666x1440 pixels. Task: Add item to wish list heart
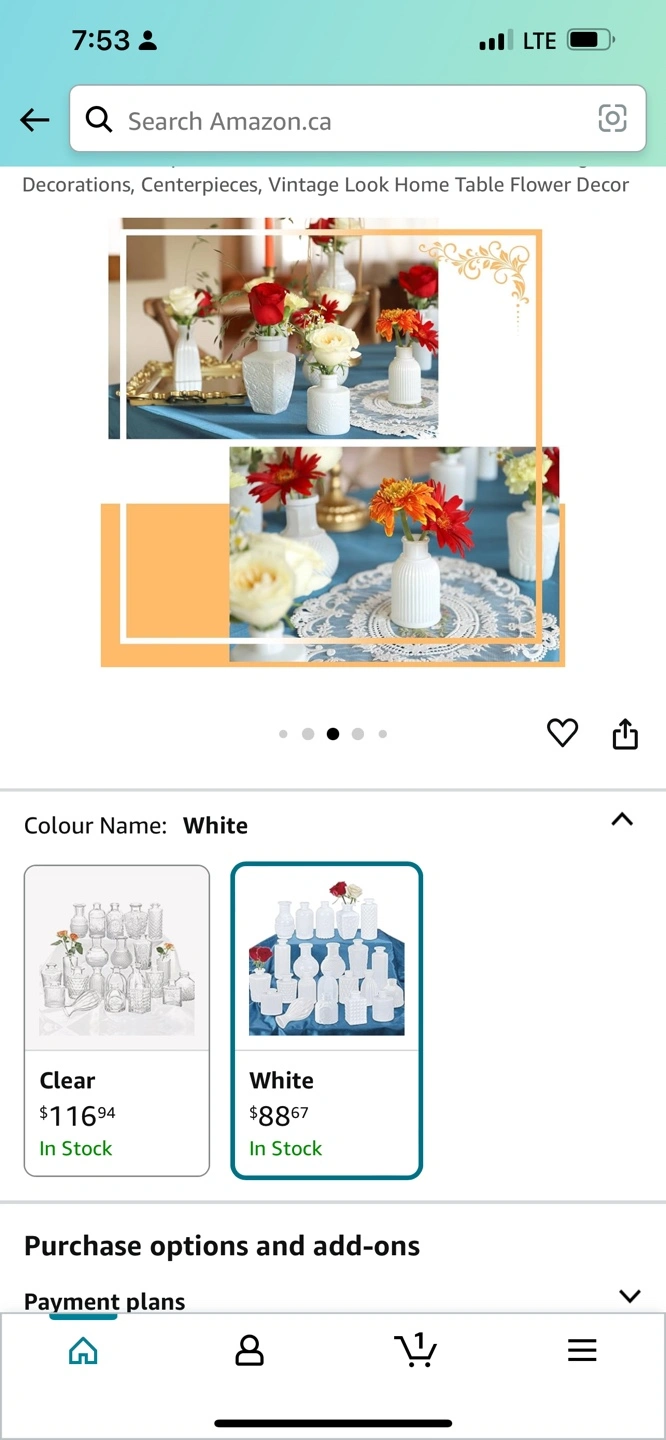[x=562, y=733]
